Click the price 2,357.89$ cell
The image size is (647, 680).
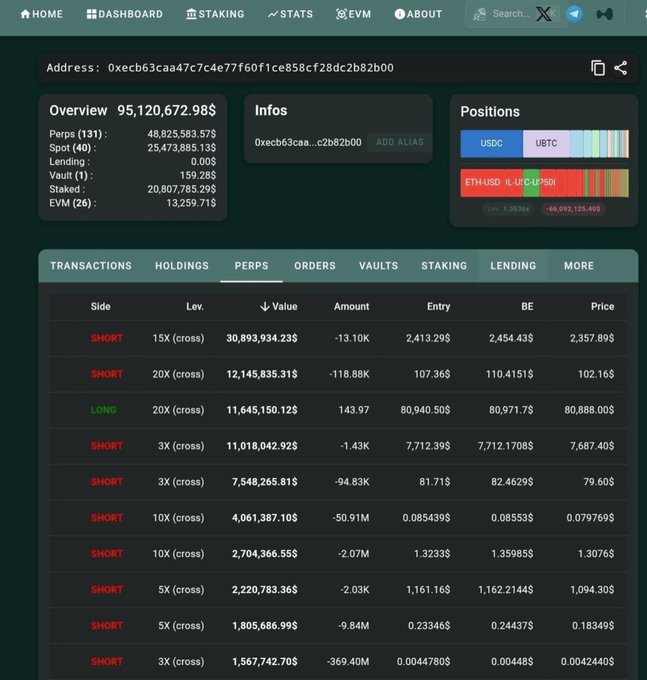click(592, 338)
